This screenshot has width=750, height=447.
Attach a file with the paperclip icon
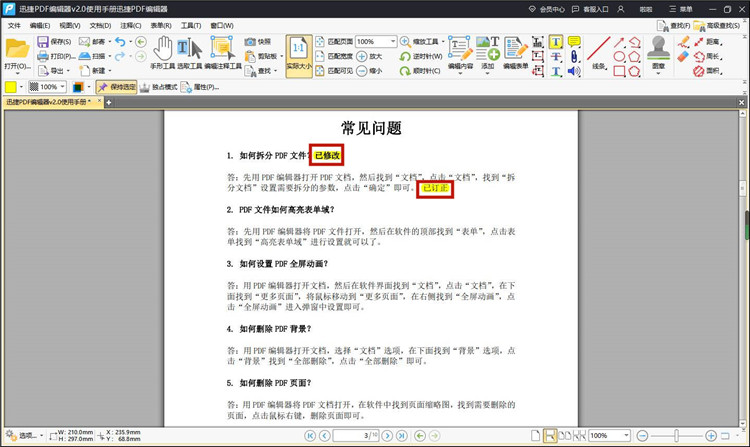tap(574, 57)
